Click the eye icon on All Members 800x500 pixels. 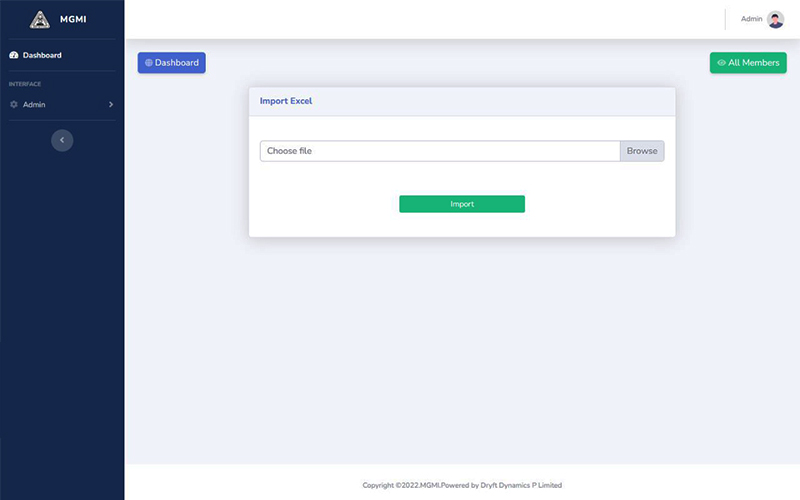click(721, 63)
